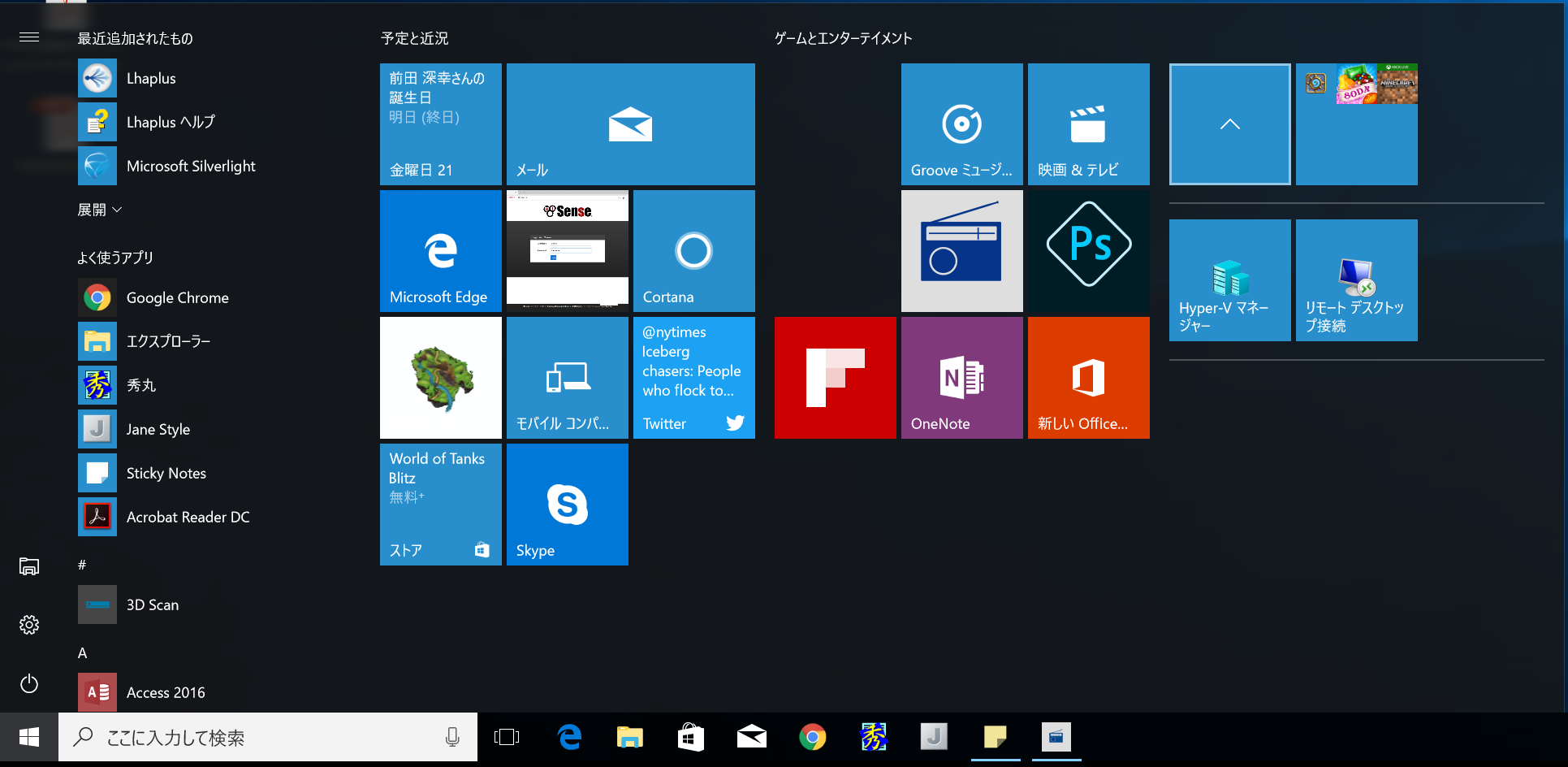Collapse the tile folder with up chevron
Viewport: 1568px width, 767px height.
[x=1230, y=124]
